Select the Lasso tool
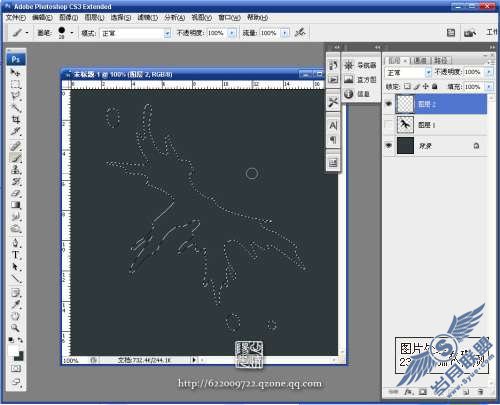500x405 pixels. click(15, 96)
